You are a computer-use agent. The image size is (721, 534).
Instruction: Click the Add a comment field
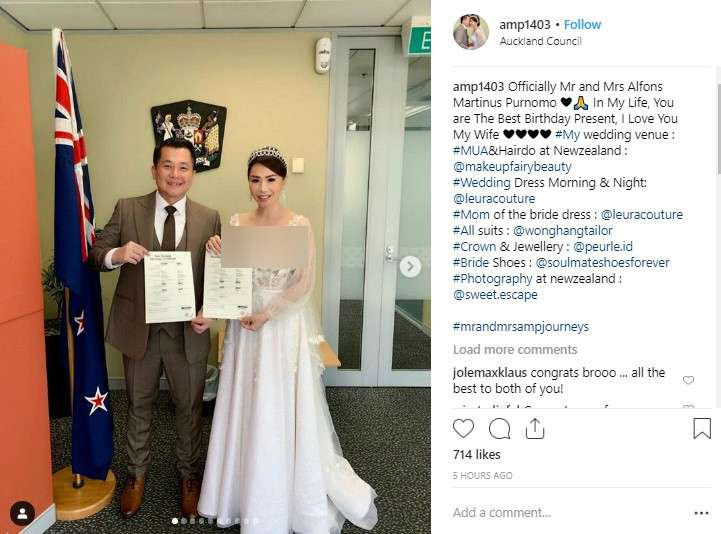[x=568, y=513]
